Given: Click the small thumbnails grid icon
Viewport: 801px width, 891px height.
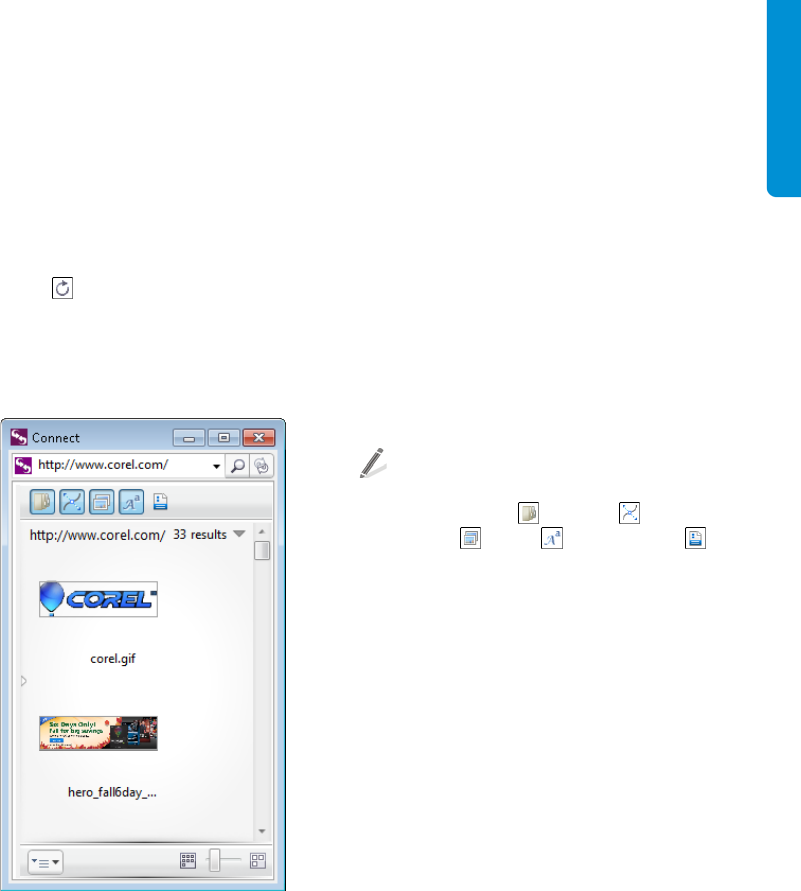Looking at the screenshot, I should (x=188, y=860).
